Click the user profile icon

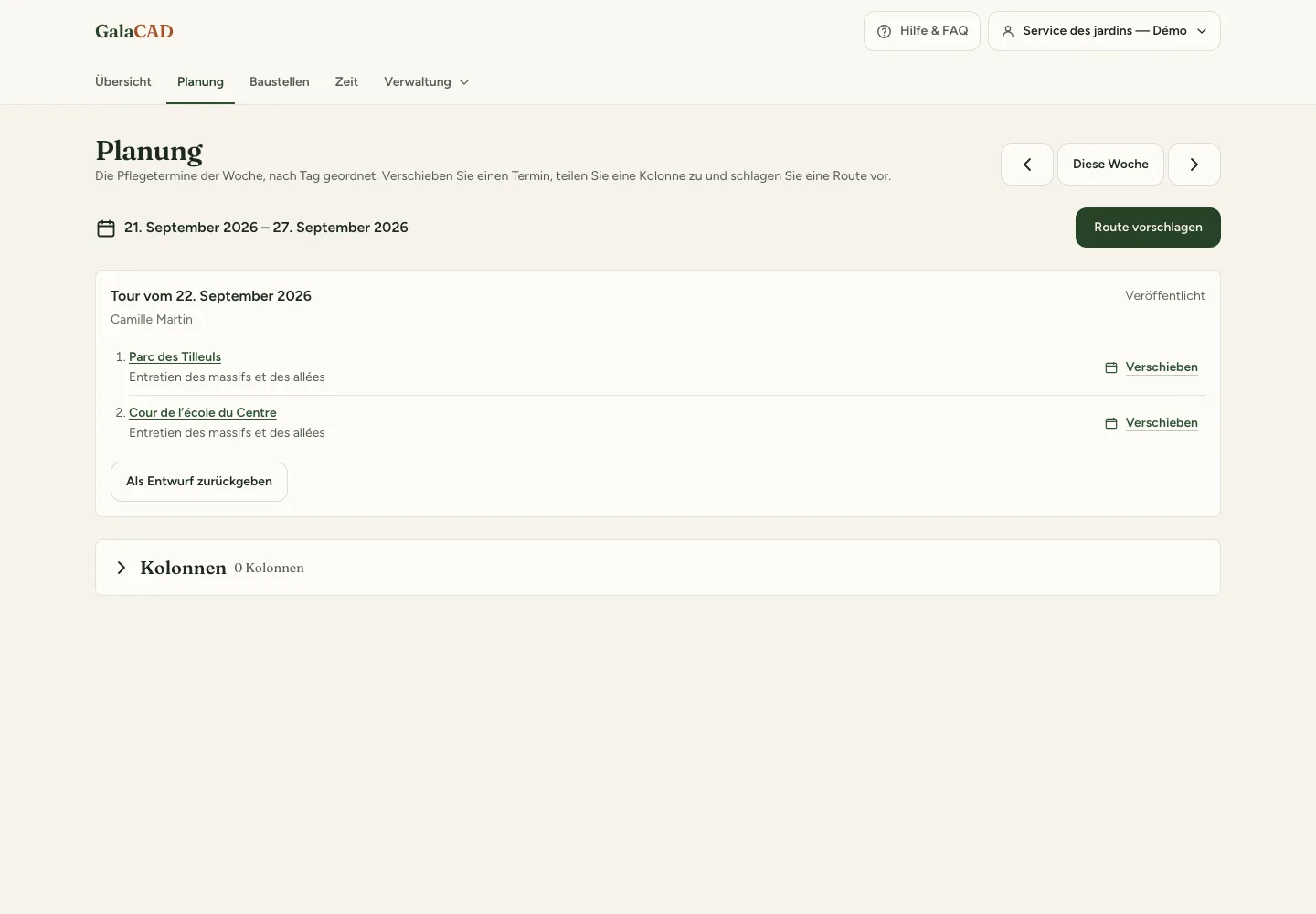1008,31
